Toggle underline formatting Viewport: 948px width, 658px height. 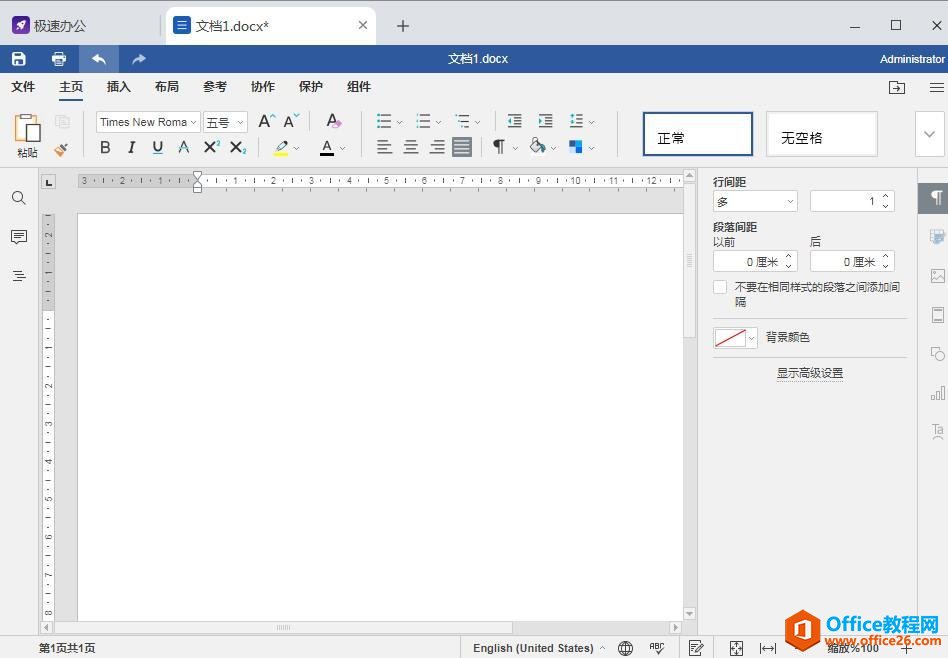tap(158, 147)
